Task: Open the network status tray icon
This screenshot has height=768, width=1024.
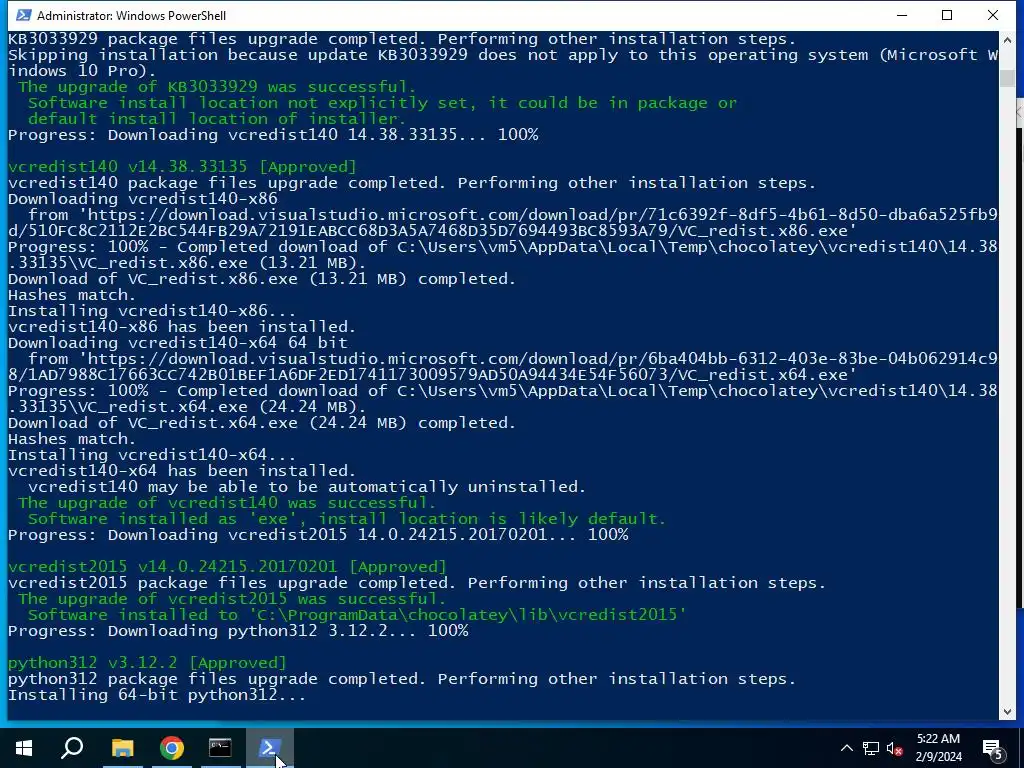Action: pos(871,748)
